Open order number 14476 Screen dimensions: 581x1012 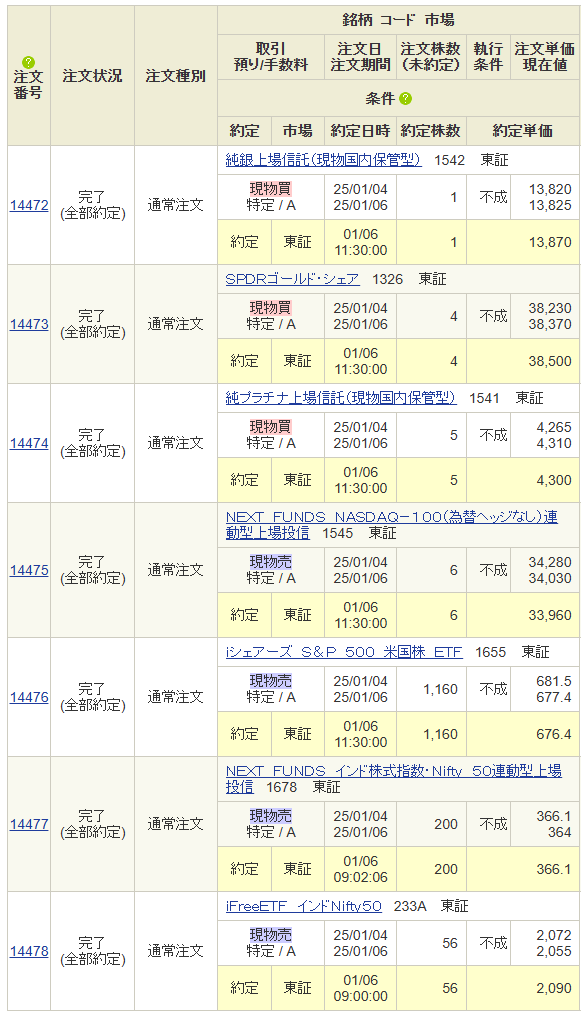29,697
